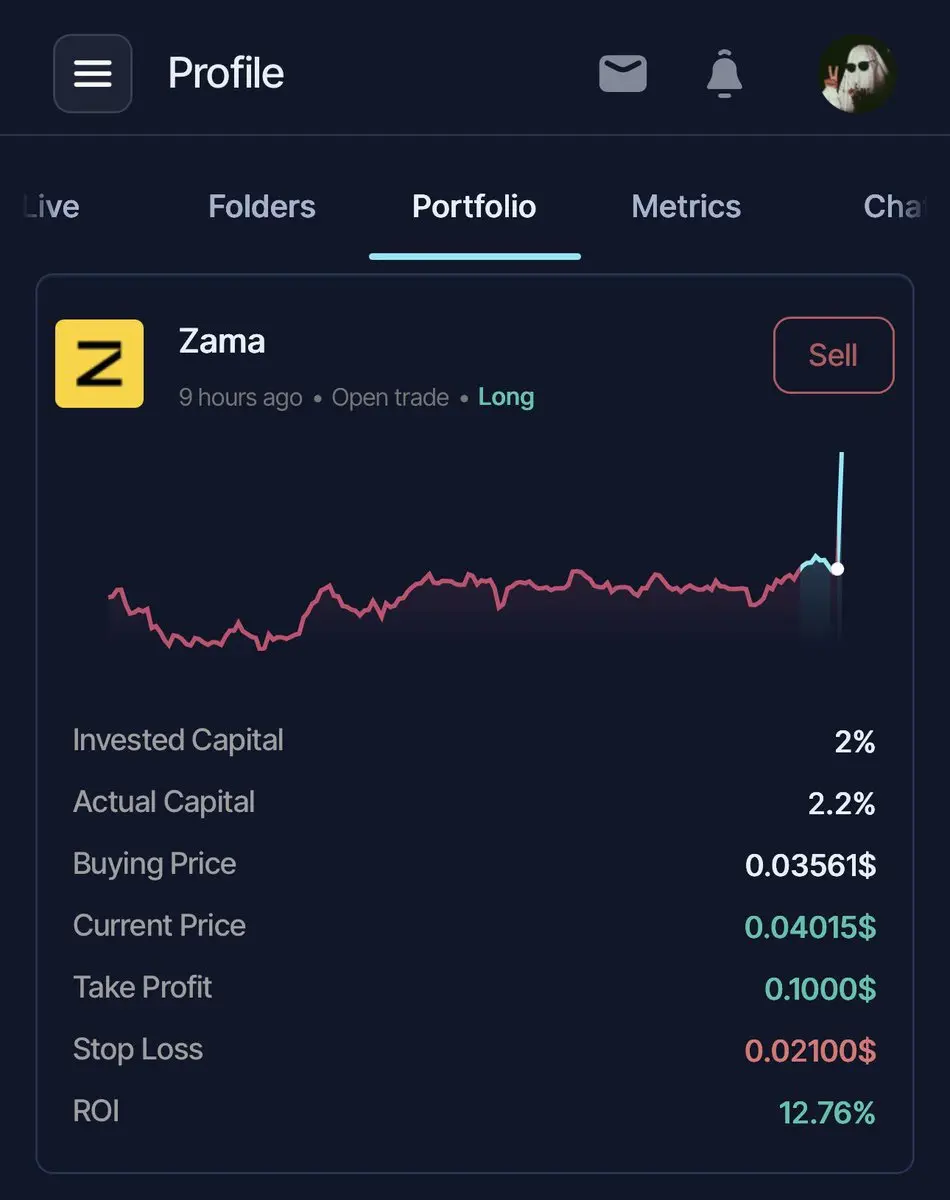Open the user avatar profile picture
This screenshot has width=950, height=1200.
click(x=857, y=74)
